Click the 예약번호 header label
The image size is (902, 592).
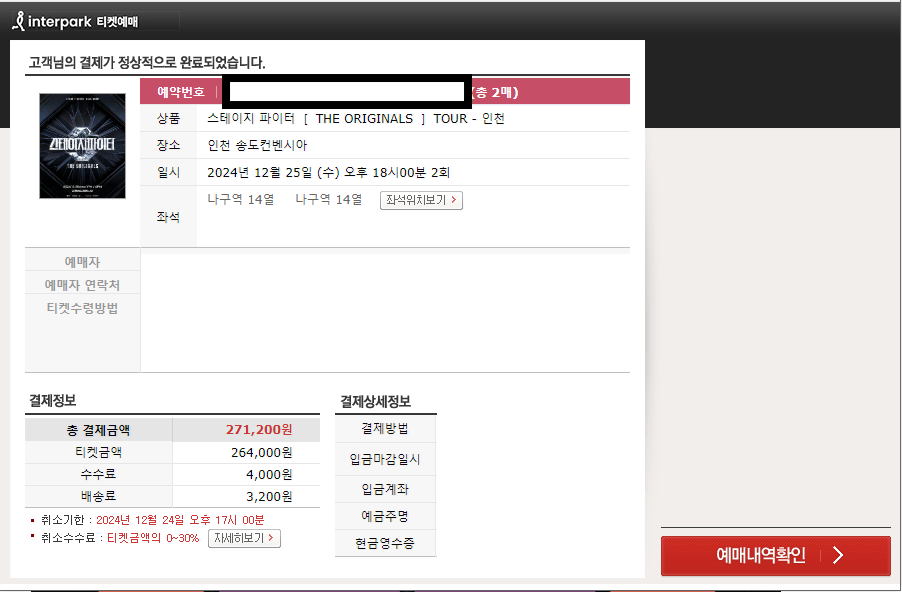click(181, 92)
